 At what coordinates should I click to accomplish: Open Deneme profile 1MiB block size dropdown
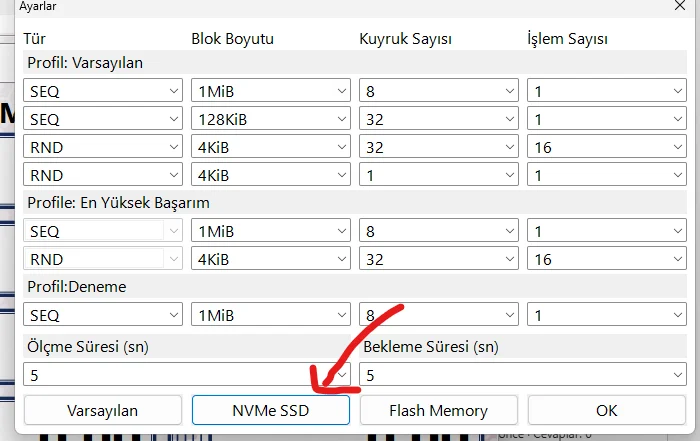[x=270, y=314]
